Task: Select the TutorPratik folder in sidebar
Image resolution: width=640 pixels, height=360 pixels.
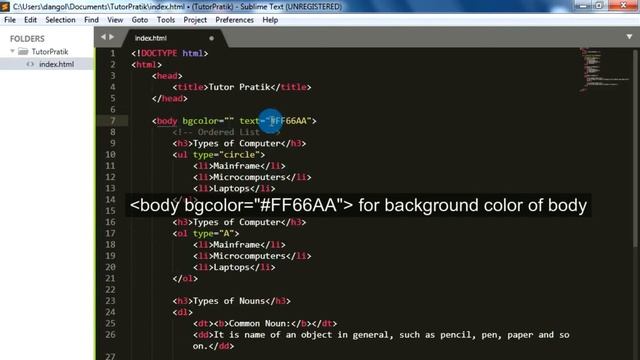Action: (x=50, y=52)
